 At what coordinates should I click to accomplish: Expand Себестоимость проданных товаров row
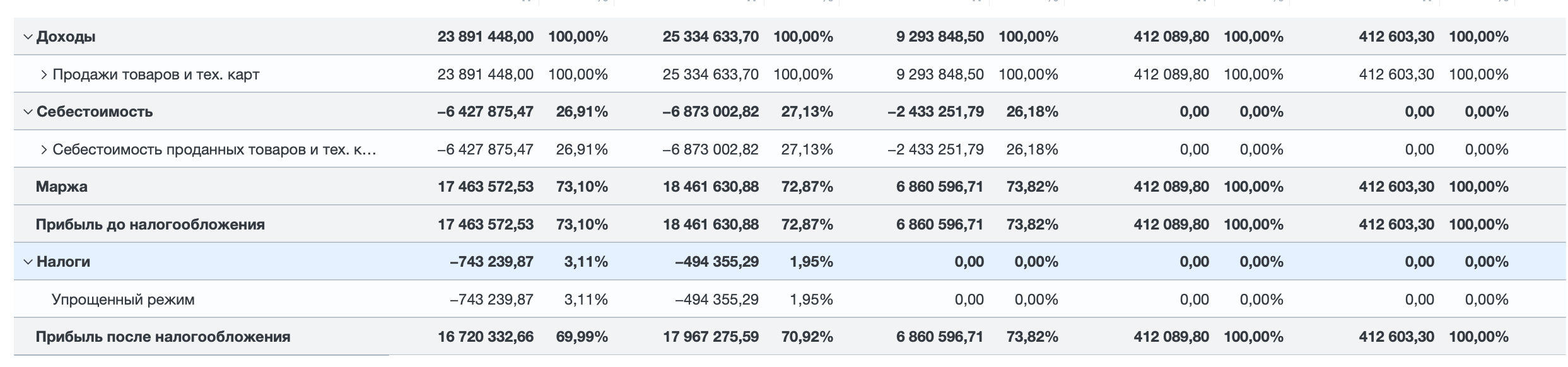point(44,149)
